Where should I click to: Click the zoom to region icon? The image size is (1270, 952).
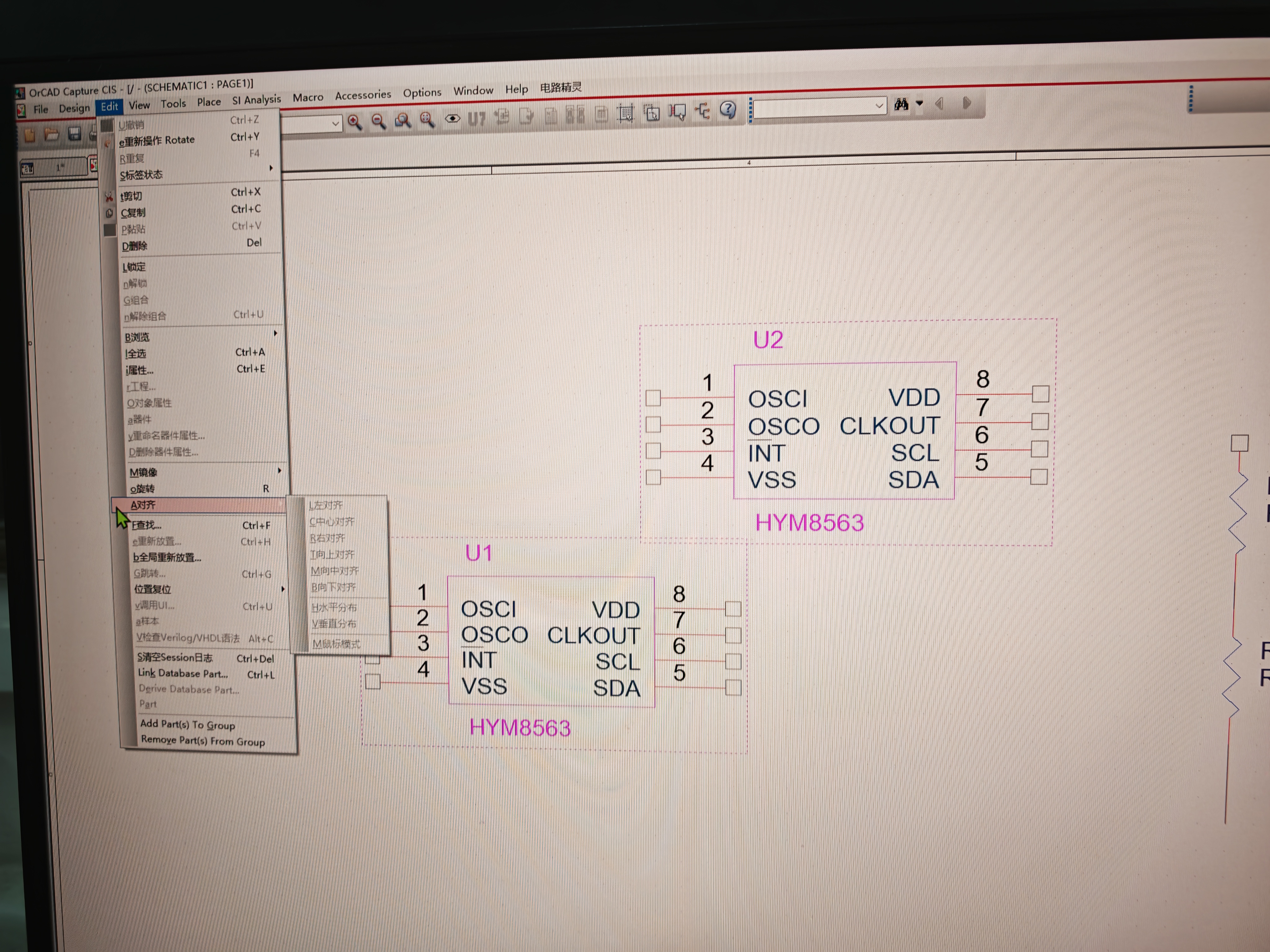pos(402,121)
